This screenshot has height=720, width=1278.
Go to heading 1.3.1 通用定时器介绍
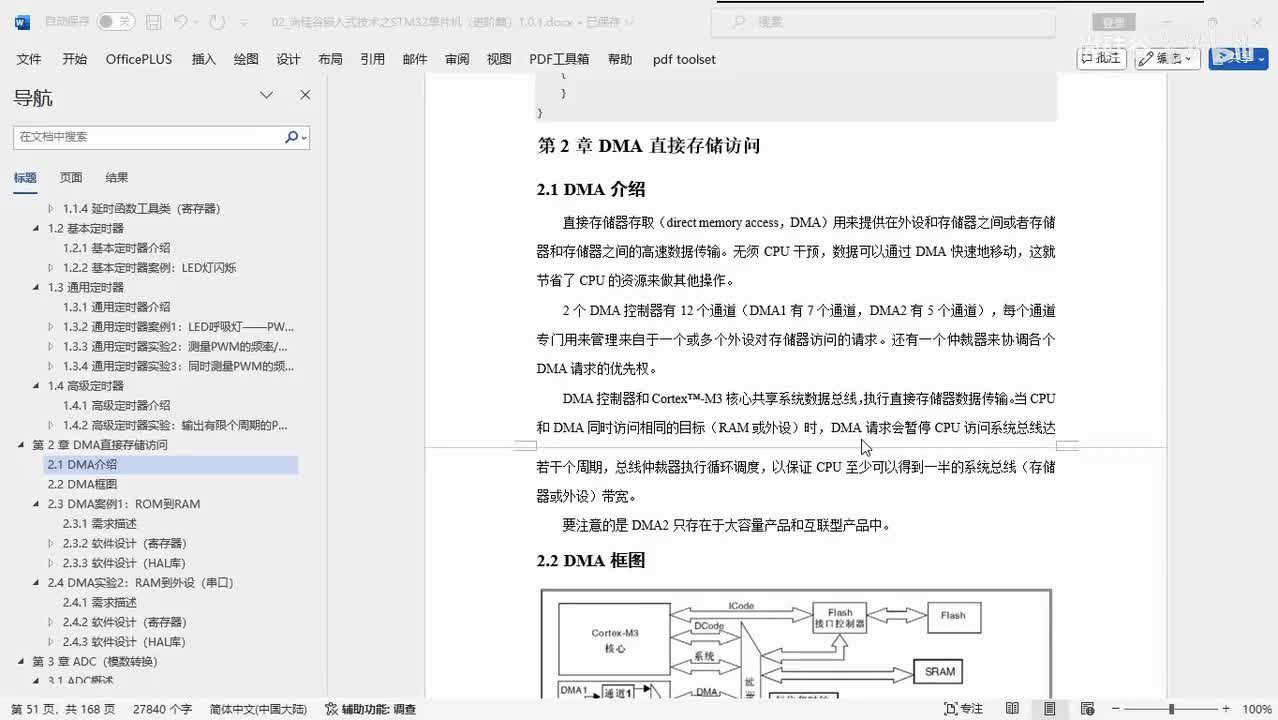coord(116,307)
